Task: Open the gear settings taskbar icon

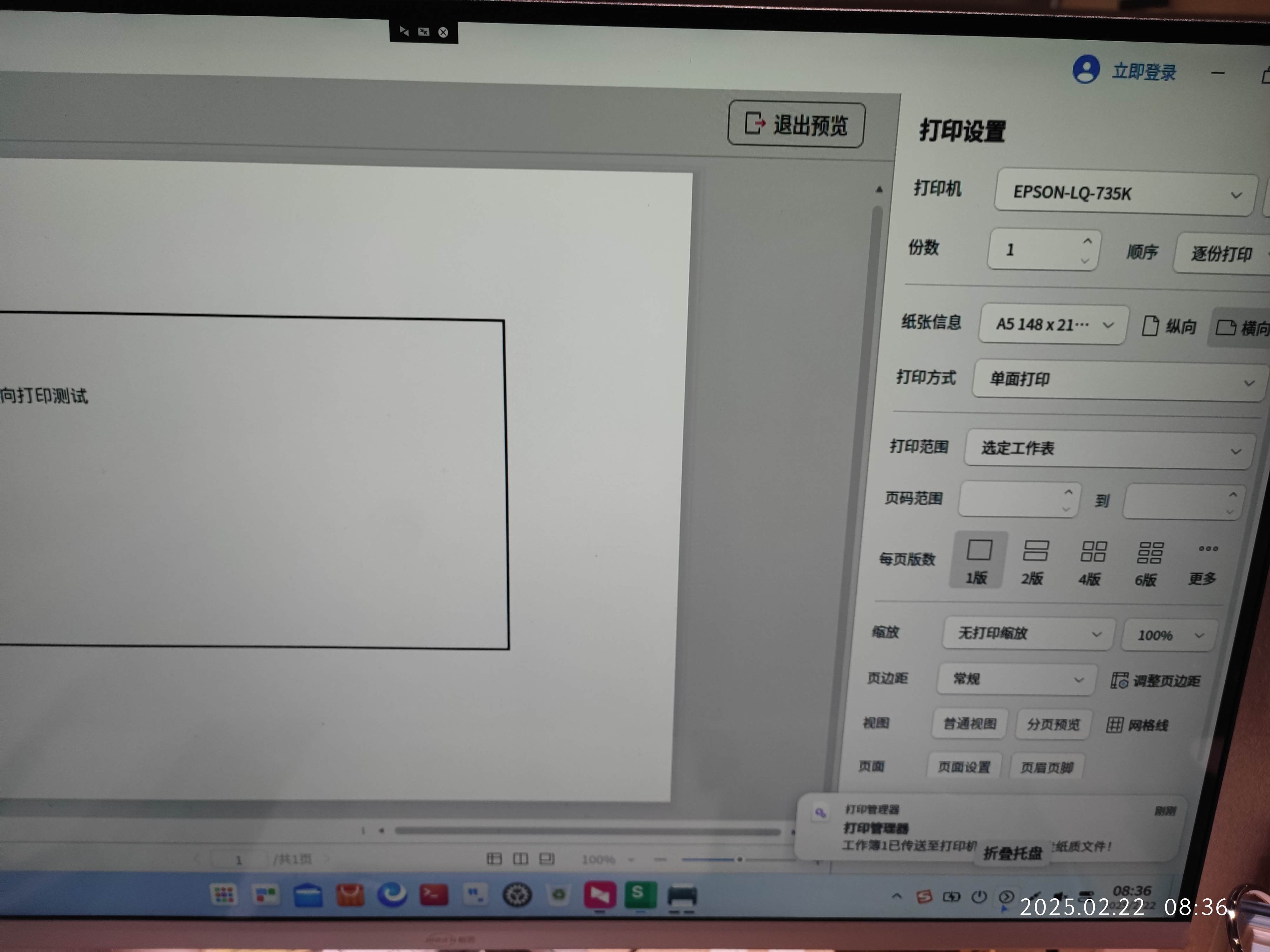Action: point(517,895)
